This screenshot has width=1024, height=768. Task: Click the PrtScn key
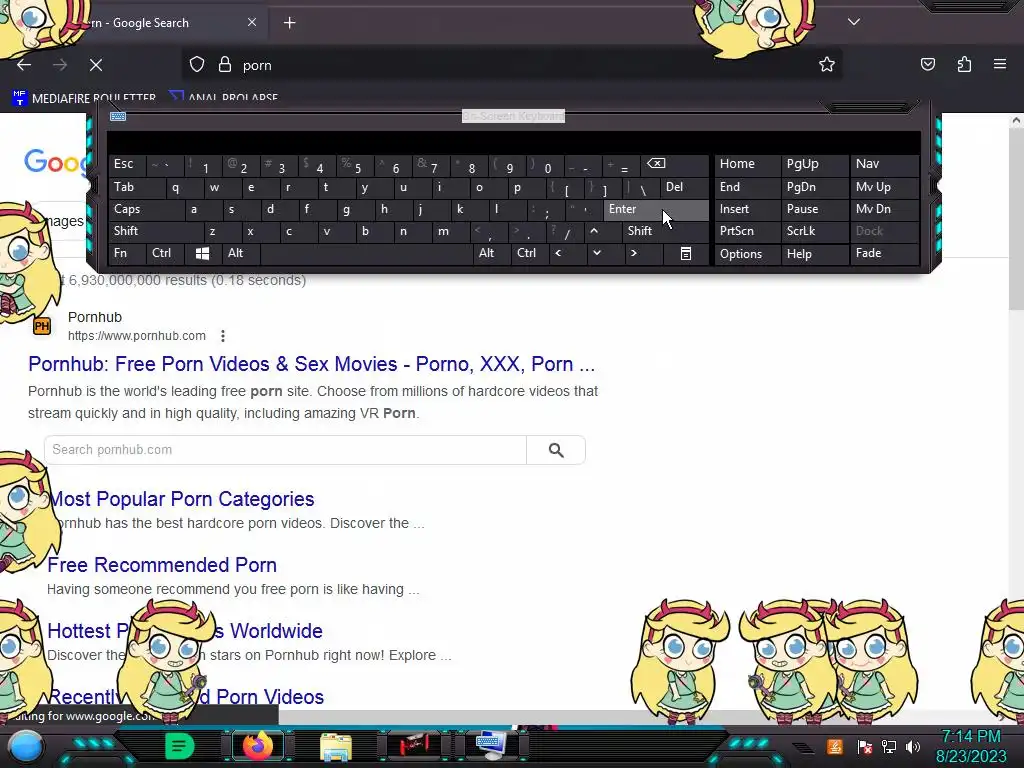click(x=747, y=231)
